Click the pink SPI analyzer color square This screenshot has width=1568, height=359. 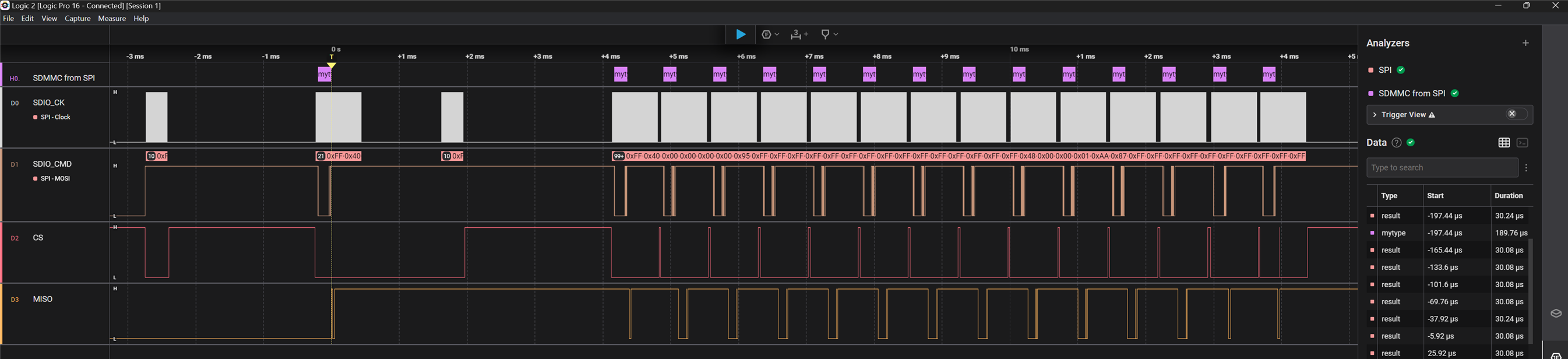pos(1371,70)
